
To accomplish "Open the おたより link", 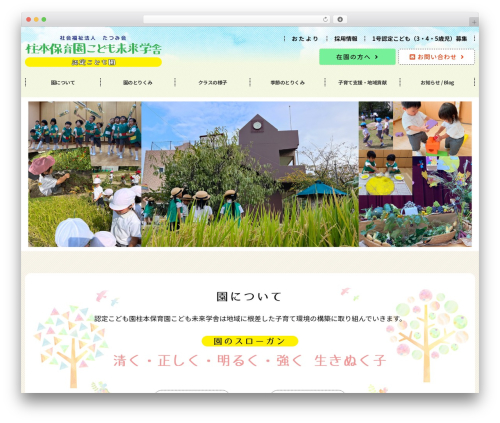I will point(305,39).
